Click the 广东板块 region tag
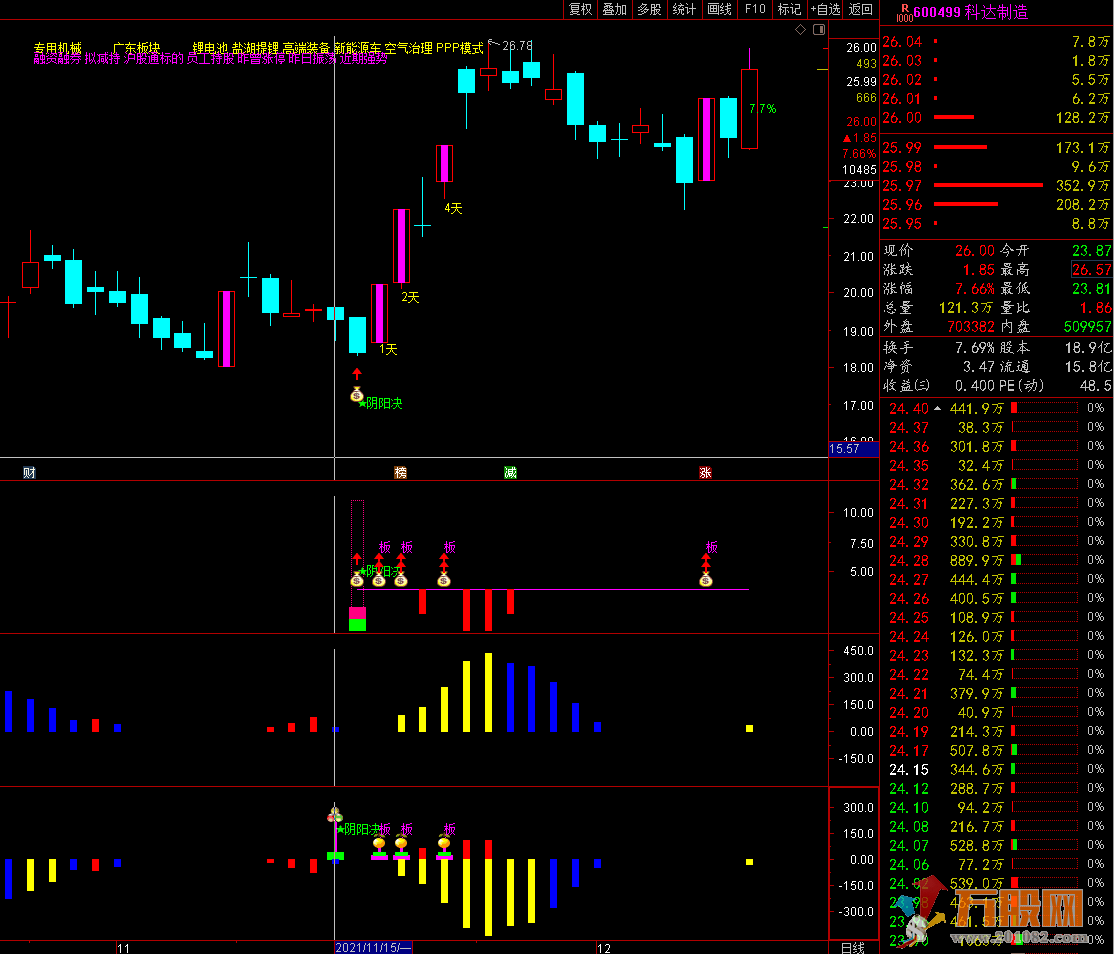Screen dimensions: 1114x954 (136, 48)
